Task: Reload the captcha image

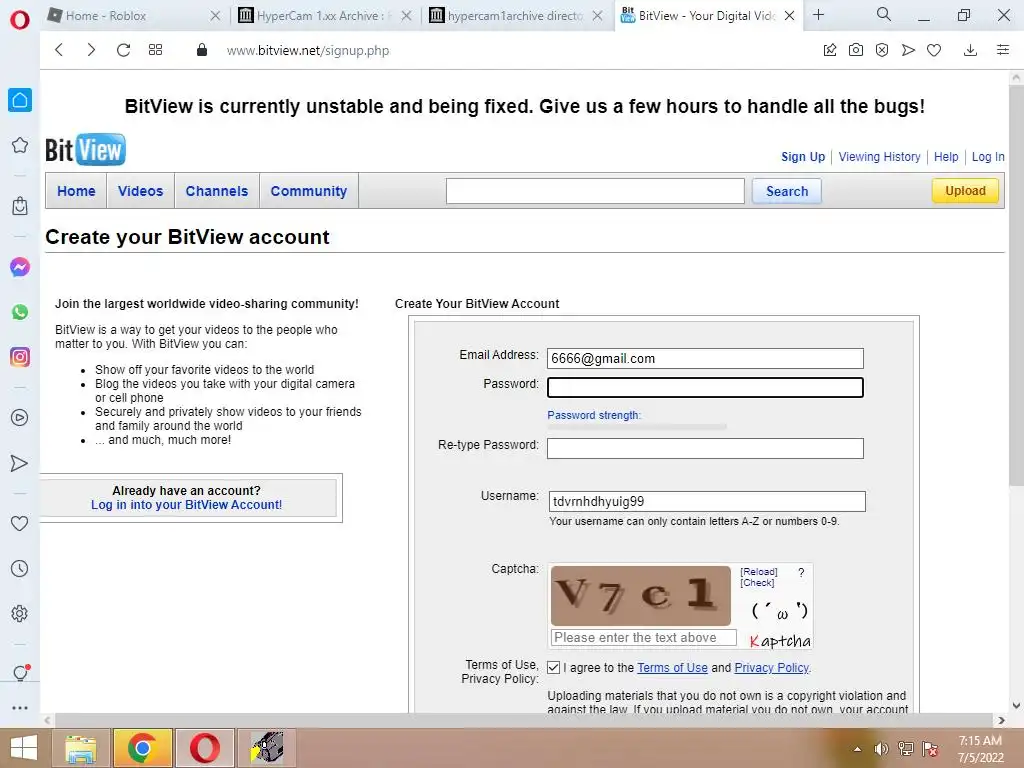Action: (759, 571)
